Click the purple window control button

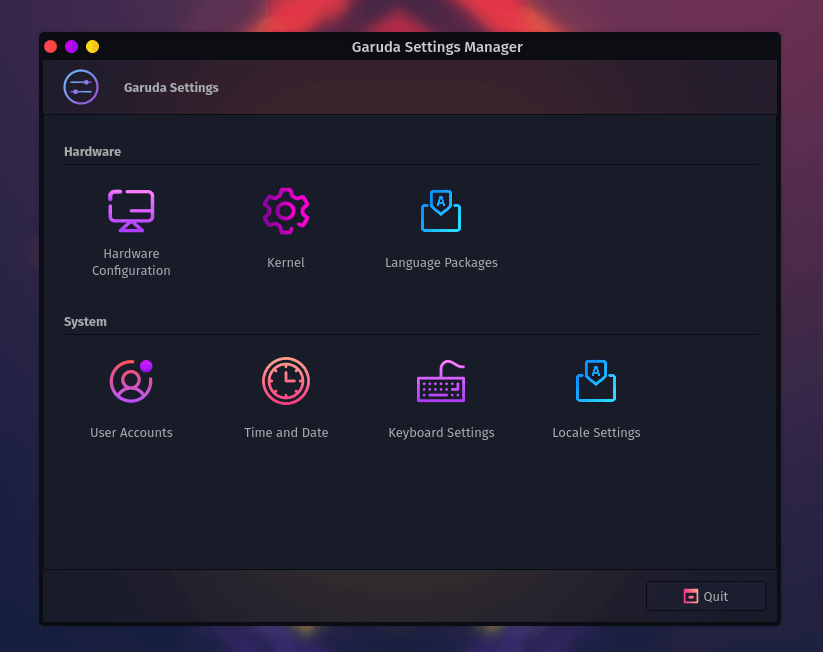(x=72, y=47)
